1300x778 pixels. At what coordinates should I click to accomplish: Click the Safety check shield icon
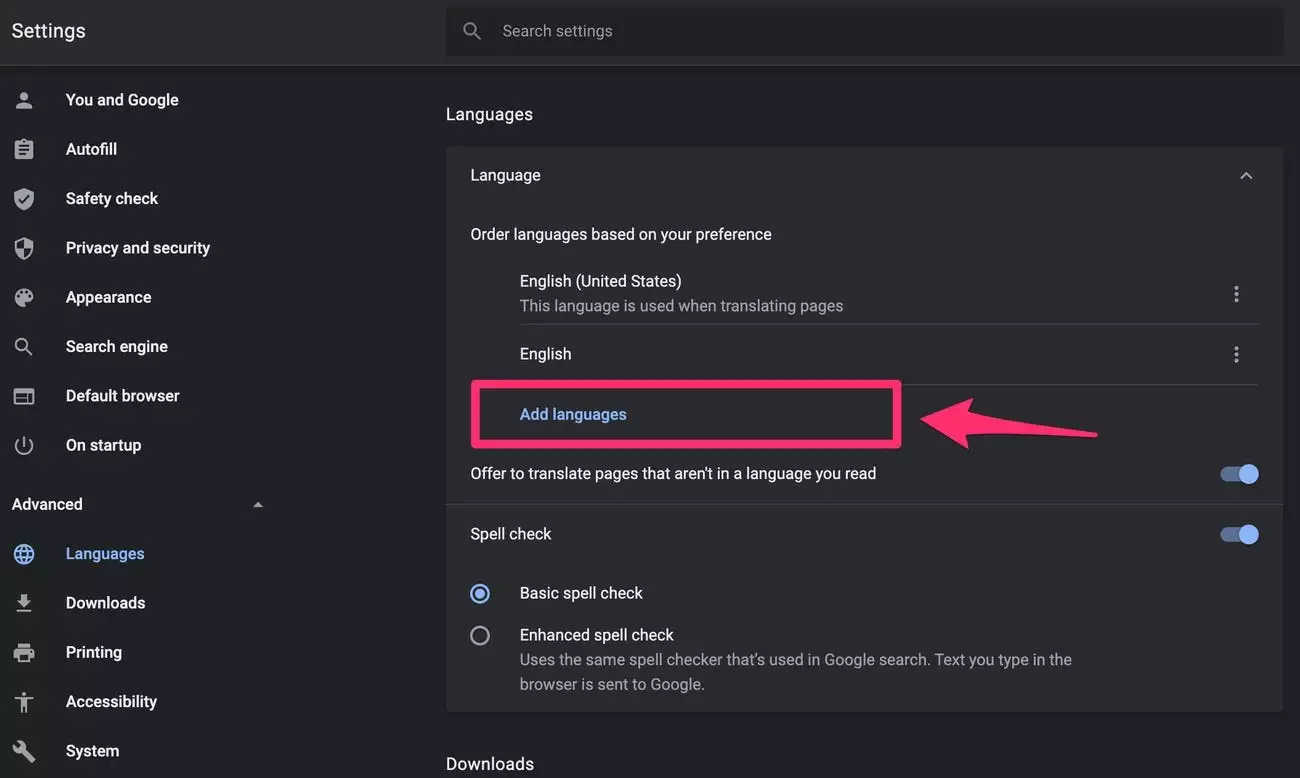click(x=24, y=199)
